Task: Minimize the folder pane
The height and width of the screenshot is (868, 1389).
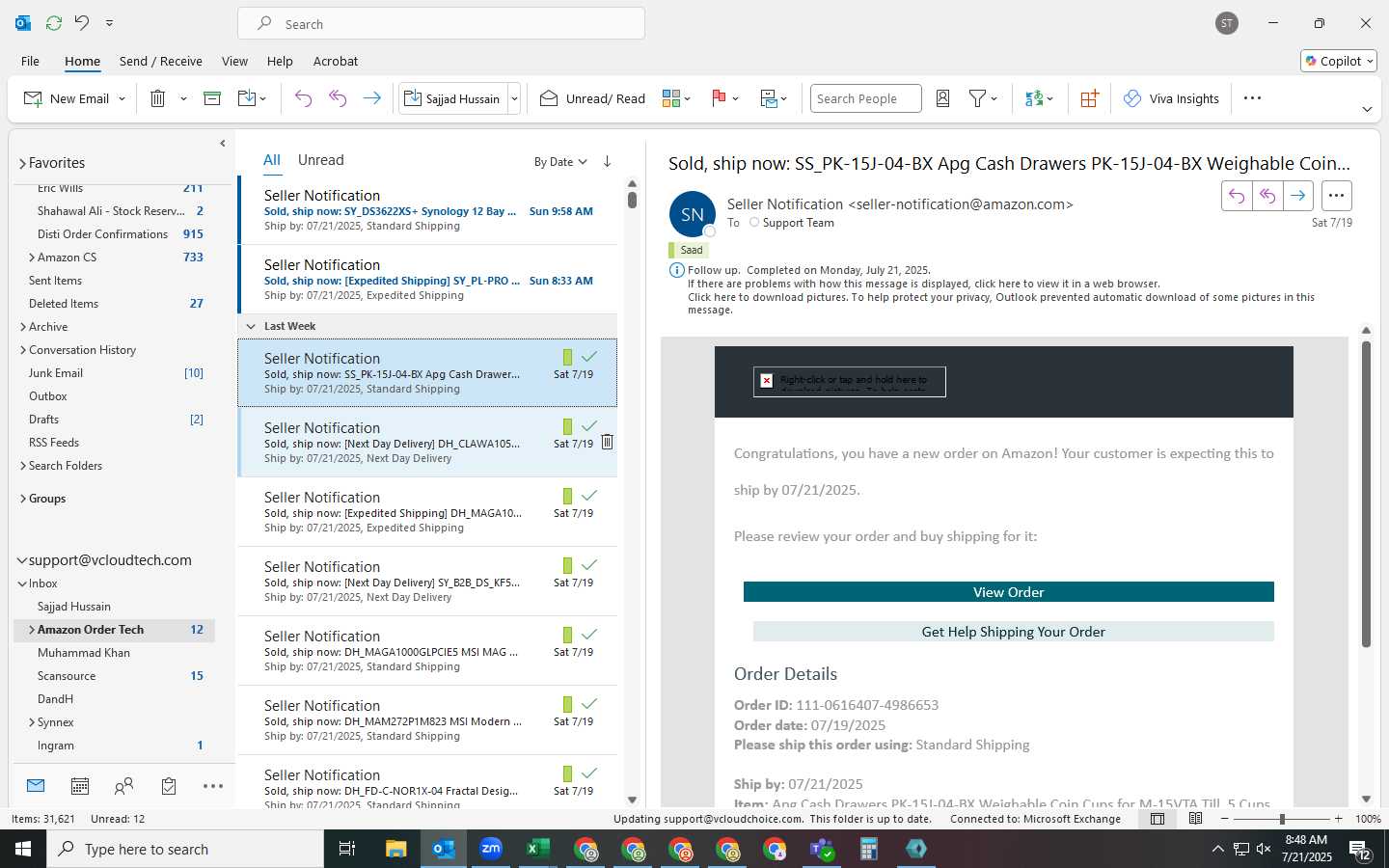Action: [x=223, y=143]
